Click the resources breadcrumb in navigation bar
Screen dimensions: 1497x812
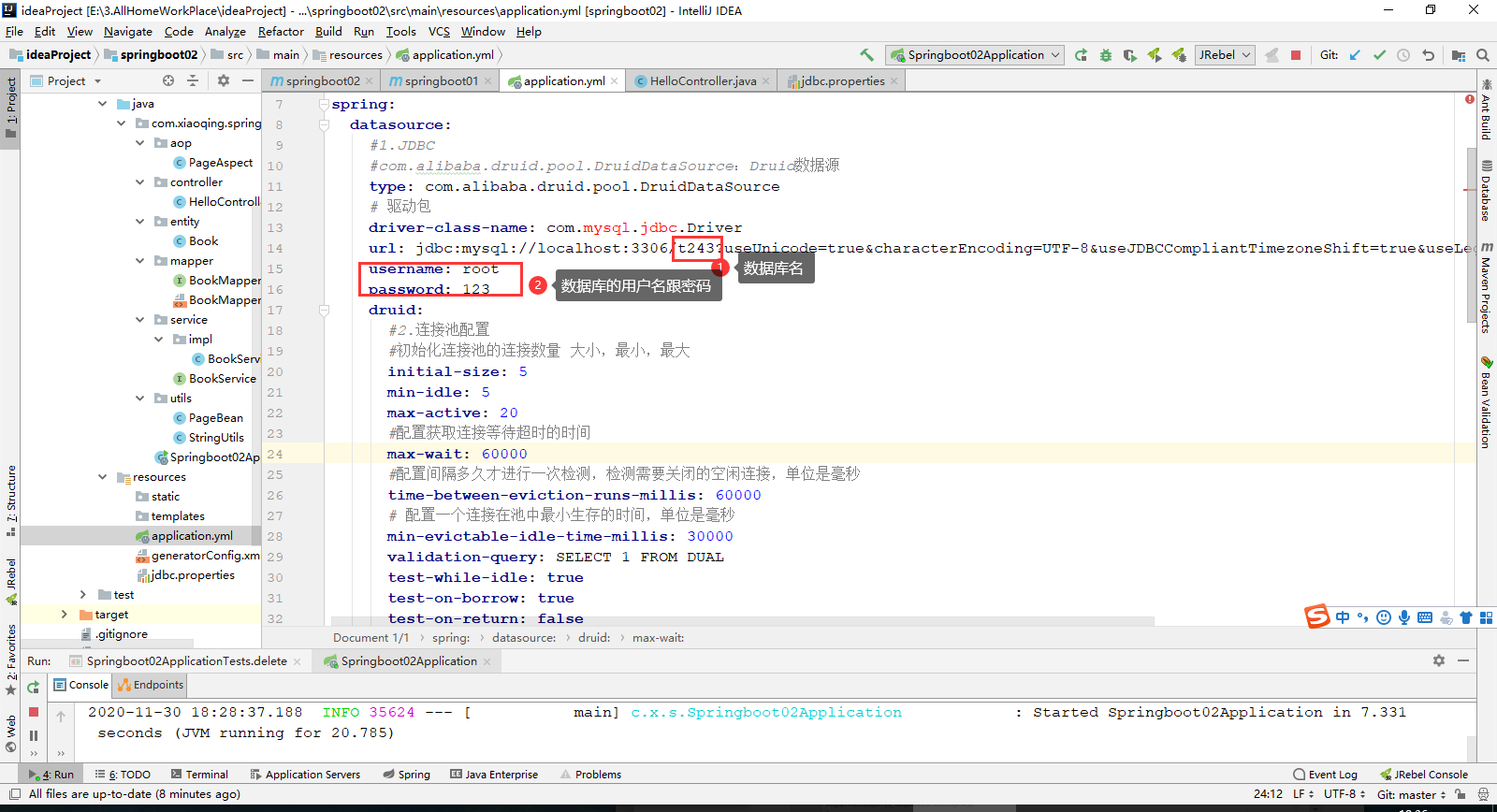click(348, 55)
